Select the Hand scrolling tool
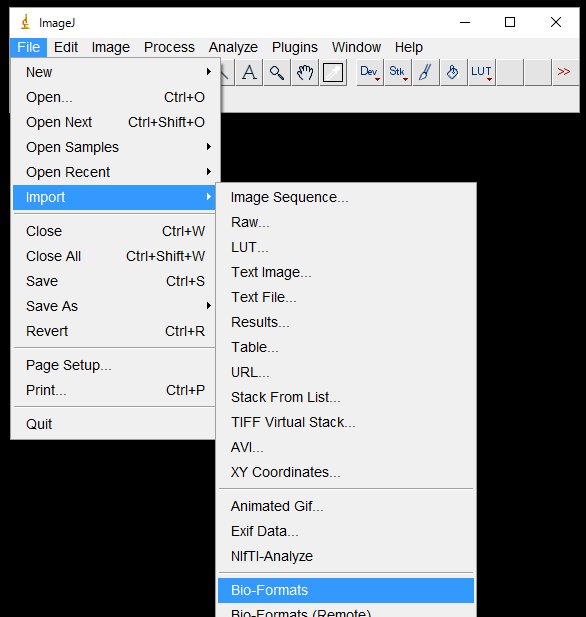Image resolution: width=586 pixels, height=617 pixels. pyautogui.click(x=305, y=72)
